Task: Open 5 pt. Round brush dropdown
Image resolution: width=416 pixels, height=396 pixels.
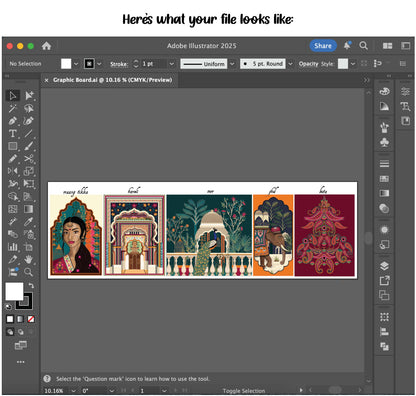Action: (290, 64)
